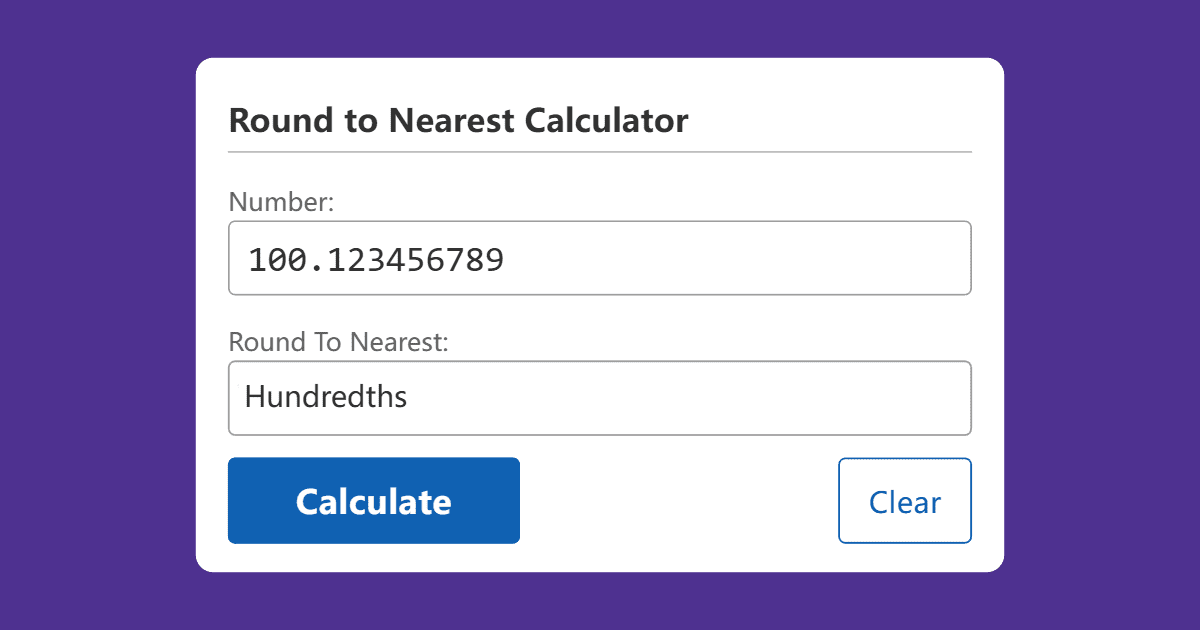Image resolution: width=1200 pixels, height=630 pixels.
Task: Activate Calculate to round the number
Action: click(373, 500)
